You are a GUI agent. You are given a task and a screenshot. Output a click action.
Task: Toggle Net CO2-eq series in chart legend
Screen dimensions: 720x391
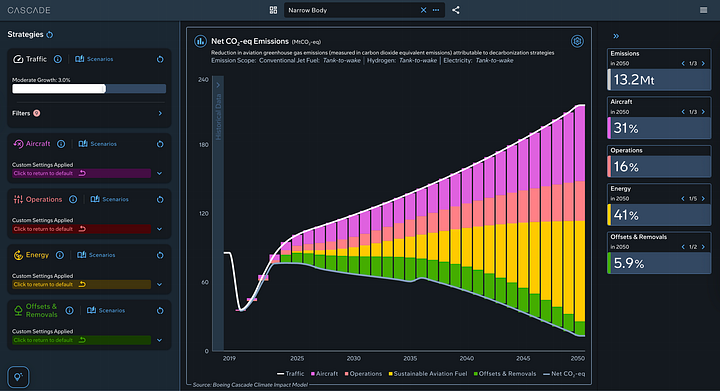564,374
